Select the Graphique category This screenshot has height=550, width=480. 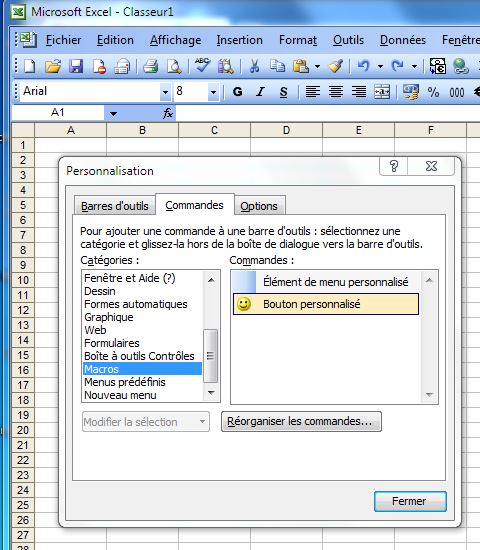pos(142,317)
